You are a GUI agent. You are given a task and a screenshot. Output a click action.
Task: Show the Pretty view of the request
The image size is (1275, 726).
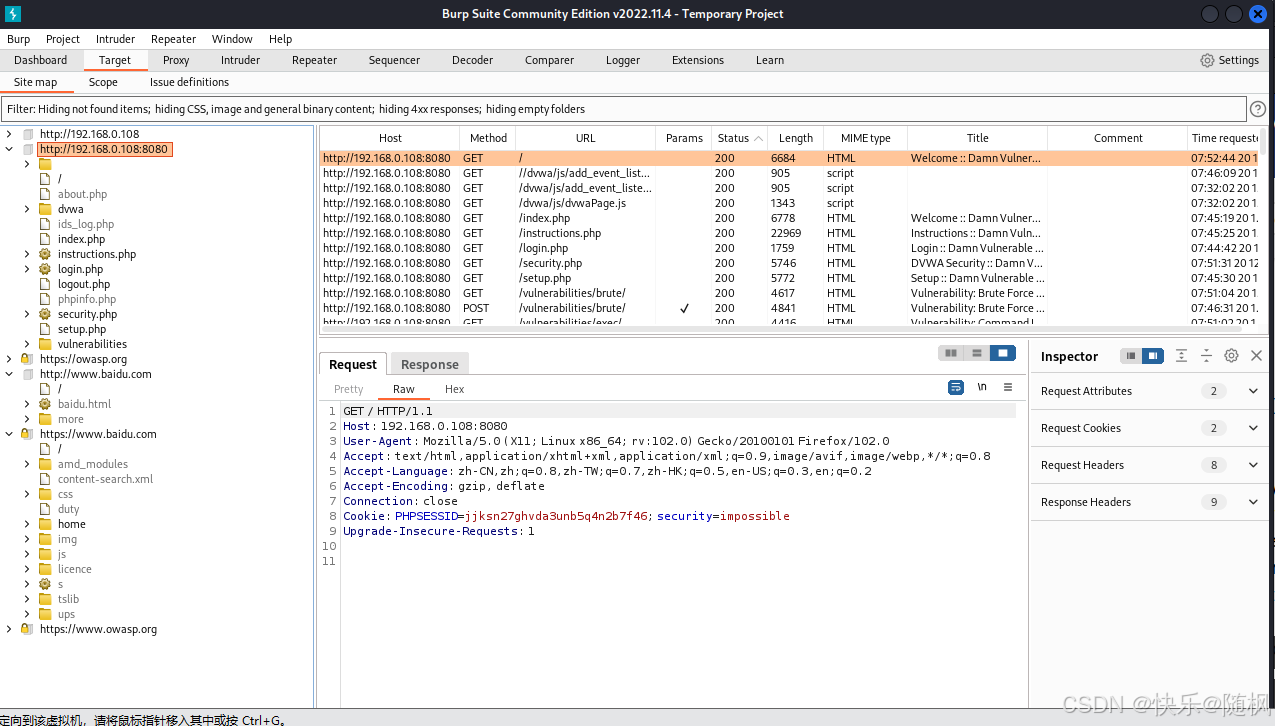[349, 389]
